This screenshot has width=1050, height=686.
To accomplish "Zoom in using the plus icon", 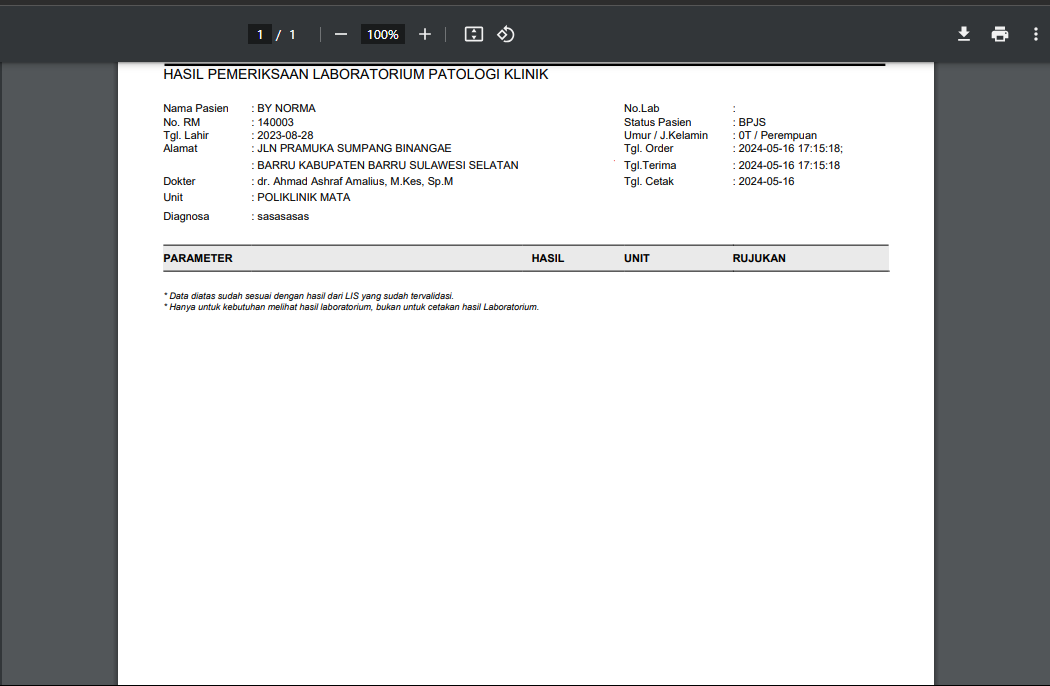I will (x=424, y=33).
